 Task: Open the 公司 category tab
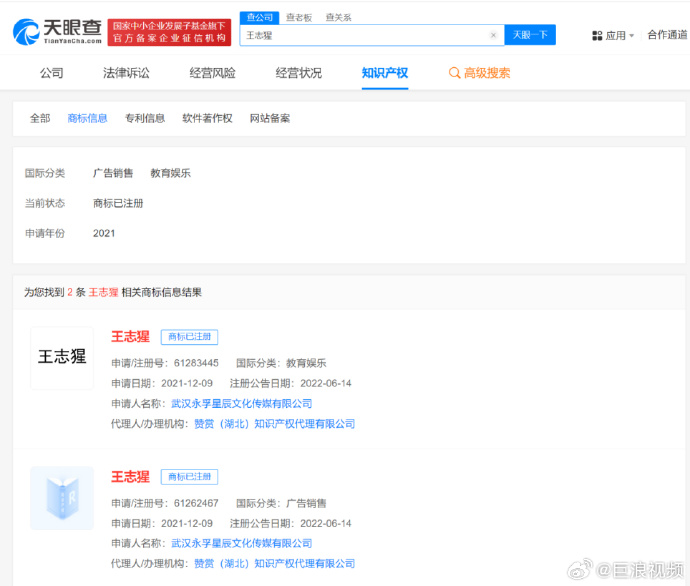pos(52,73)
